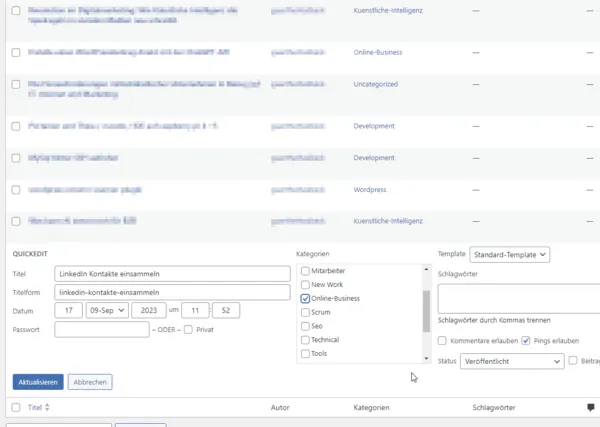Viewport: 600px width, 427px height.
Task: Click the day field showing 17
Action: 68,310
